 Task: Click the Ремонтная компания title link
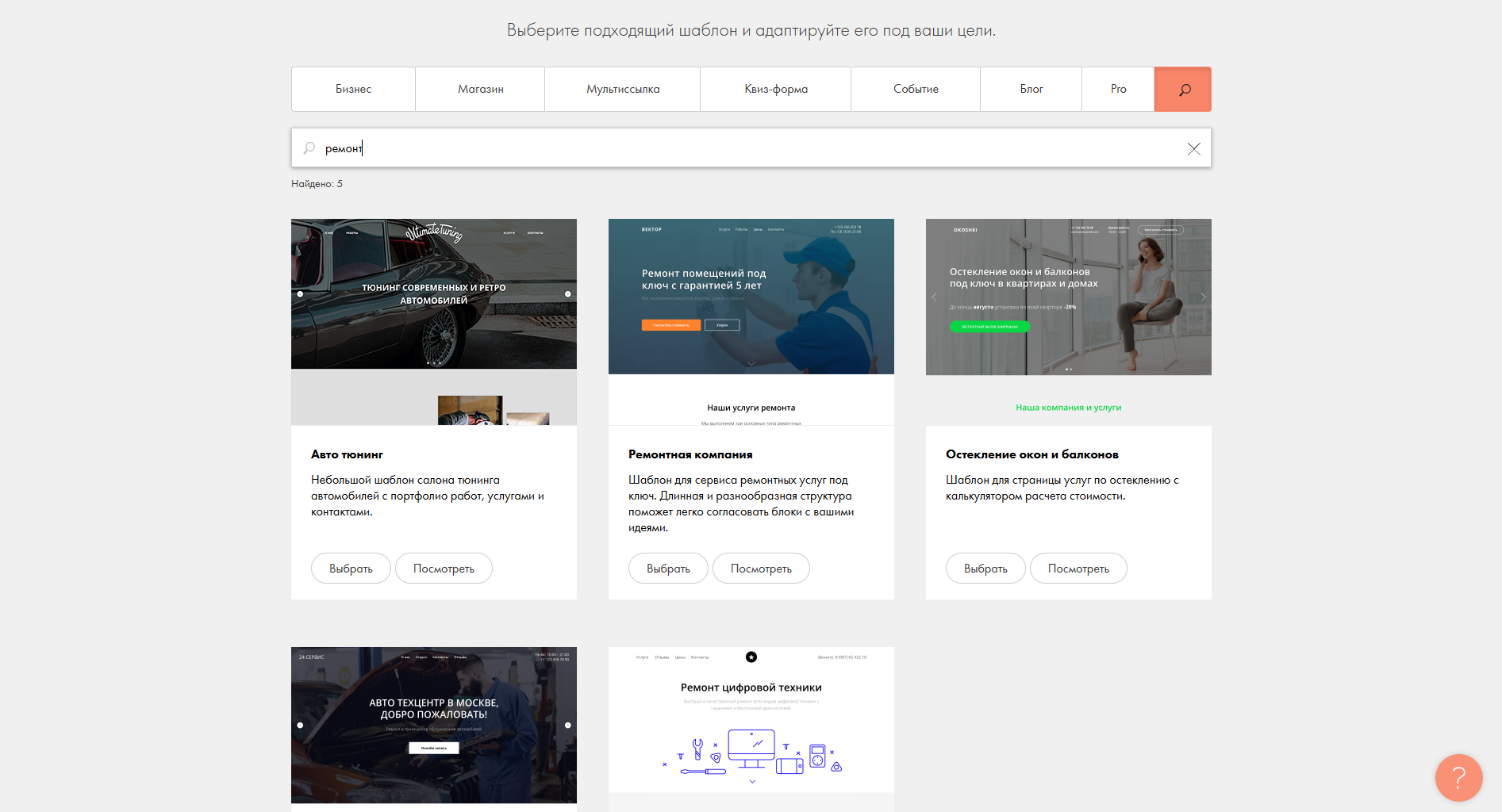click(x=690, y=454)
